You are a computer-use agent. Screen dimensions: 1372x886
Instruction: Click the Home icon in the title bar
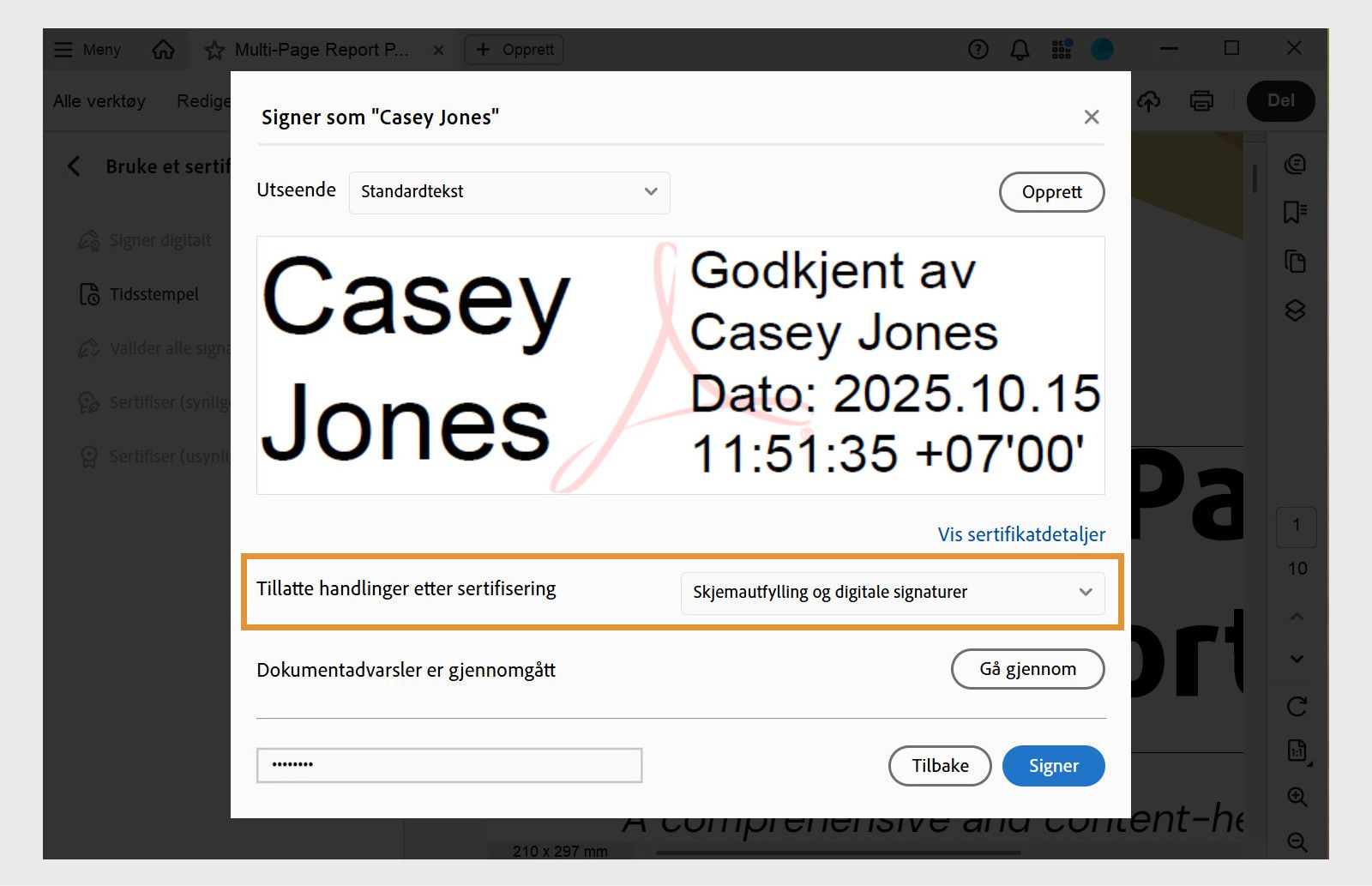point(162,49)
